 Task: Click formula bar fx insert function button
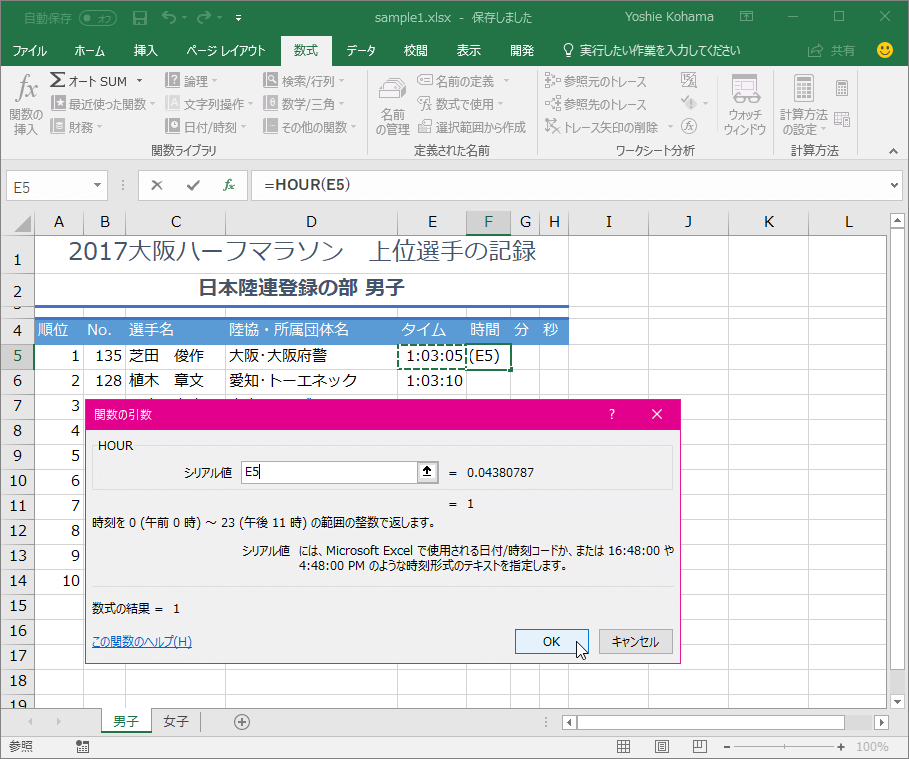point(229,186)
